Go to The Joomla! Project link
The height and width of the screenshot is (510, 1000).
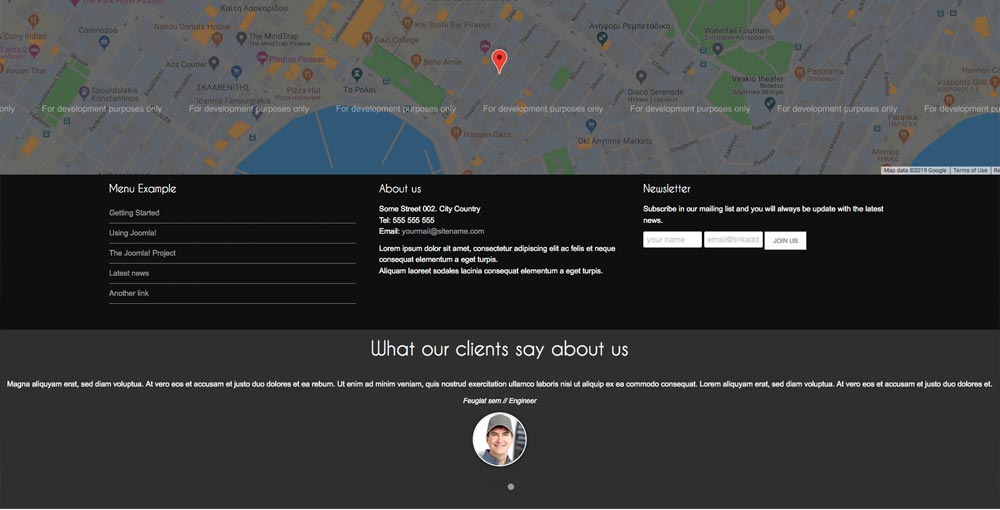coord(142,253)
